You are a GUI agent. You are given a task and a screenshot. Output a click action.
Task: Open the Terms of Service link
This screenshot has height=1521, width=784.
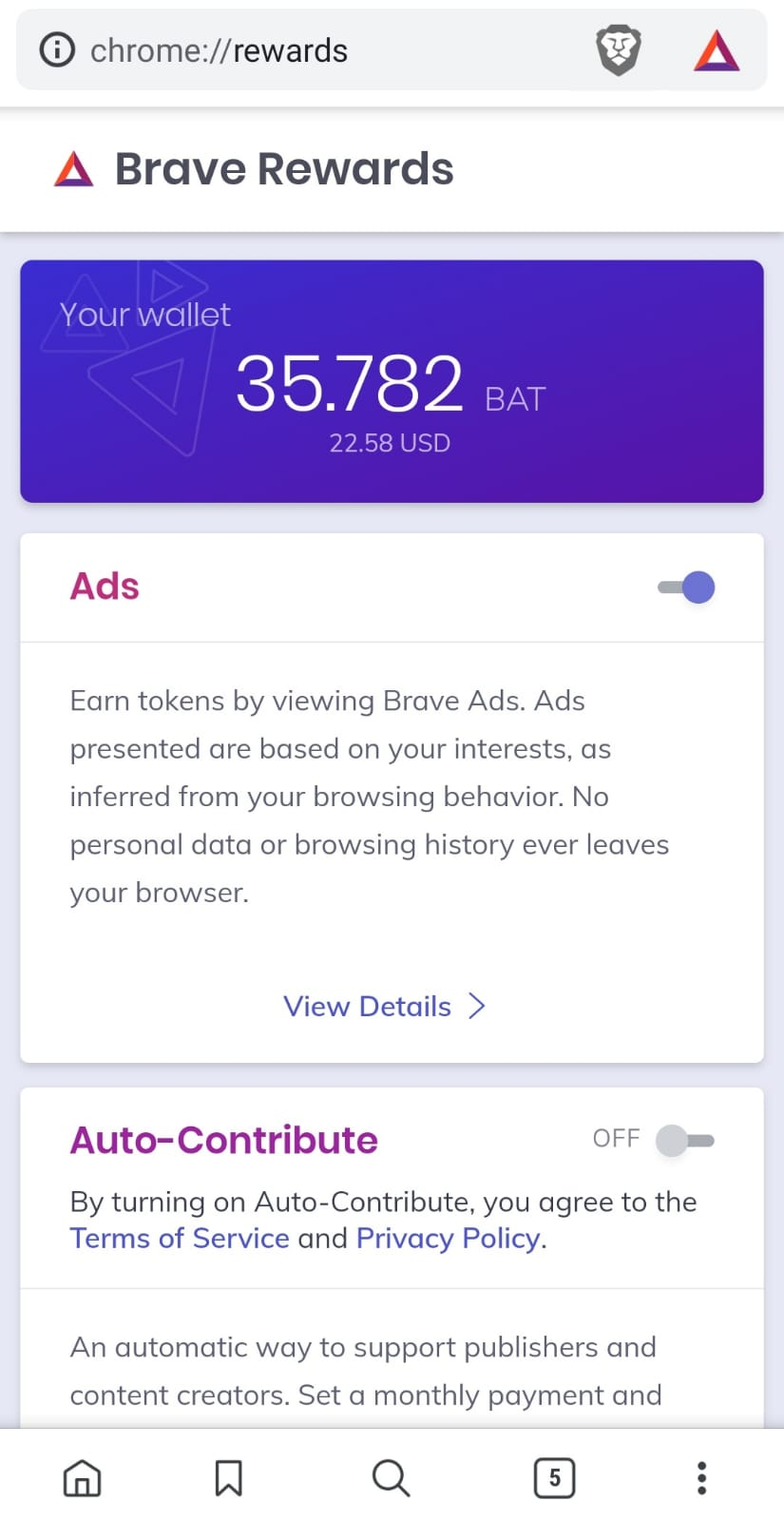180,1238
